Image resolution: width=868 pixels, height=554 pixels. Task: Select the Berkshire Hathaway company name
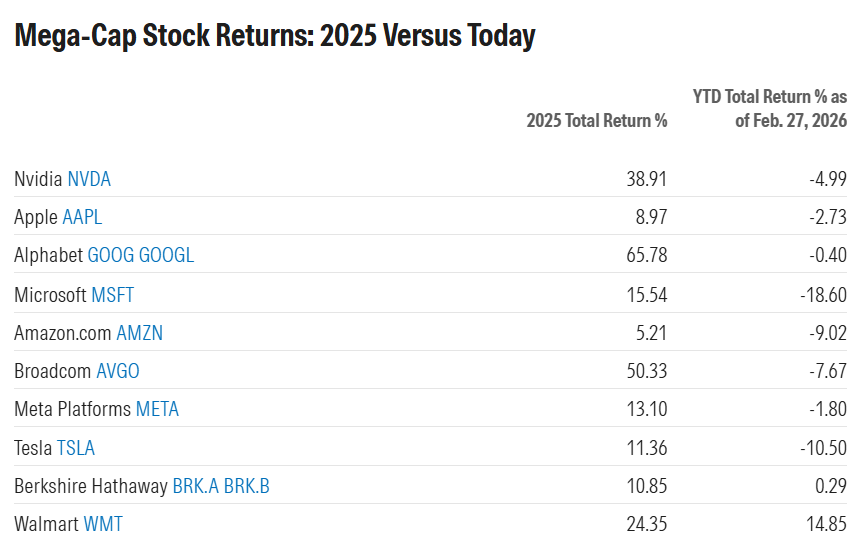[x=91, y=487]
